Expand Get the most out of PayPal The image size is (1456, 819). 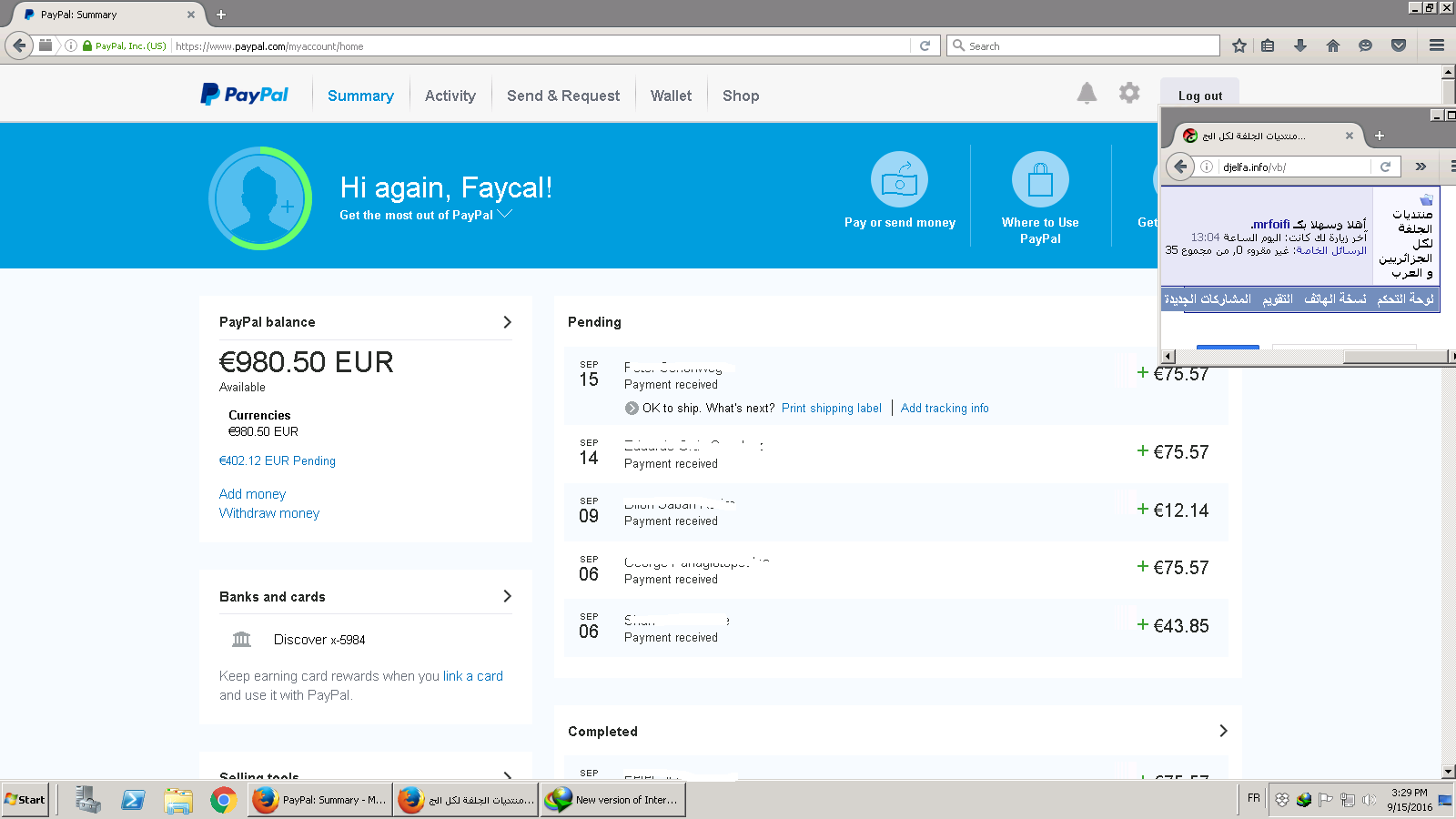(426, 215)
